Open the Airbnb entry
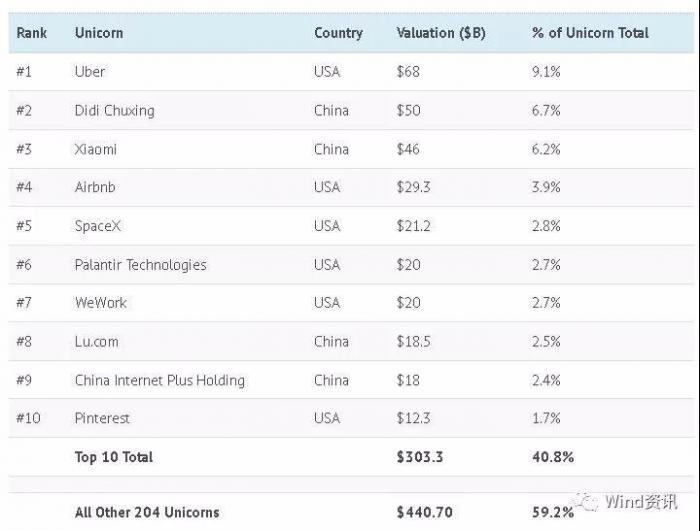The image size is (700, 531). [x=95, y=187]
